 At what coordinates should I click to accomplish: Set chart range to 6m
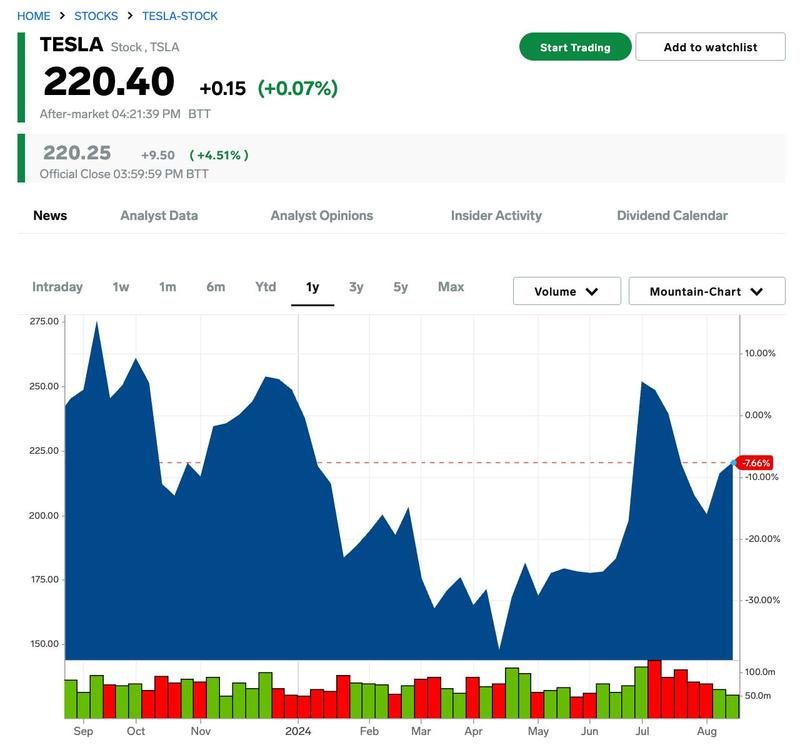216,287
